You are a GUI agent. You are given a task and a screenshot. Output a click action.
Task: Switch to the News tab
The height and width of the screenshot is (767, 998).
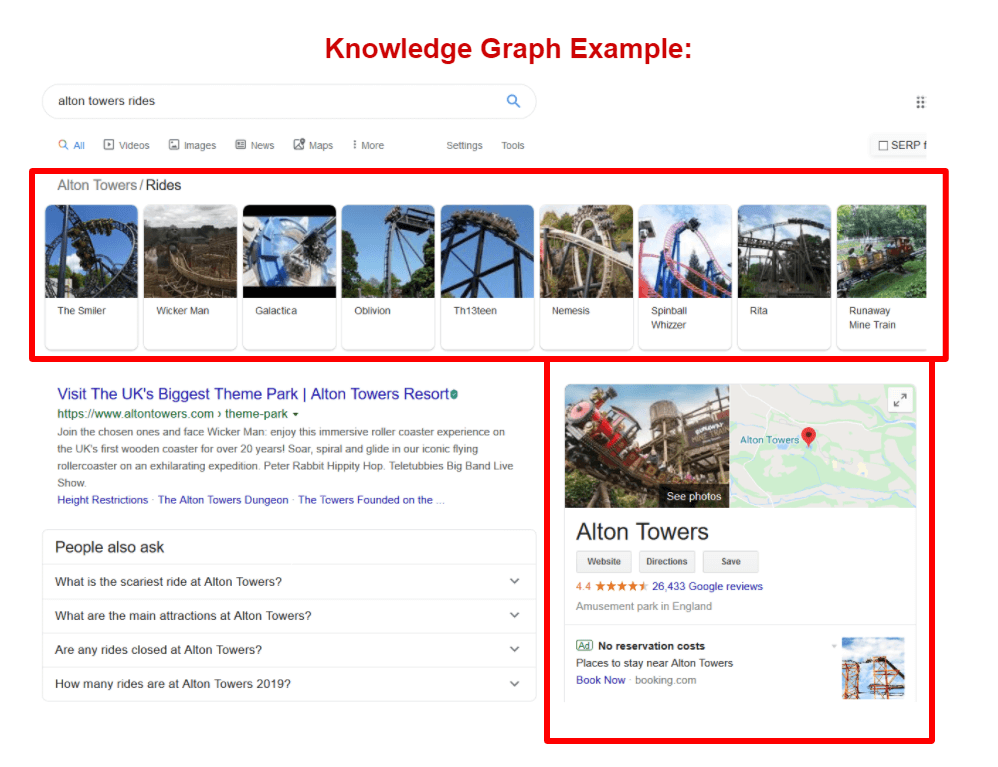[x=255, y=145]
